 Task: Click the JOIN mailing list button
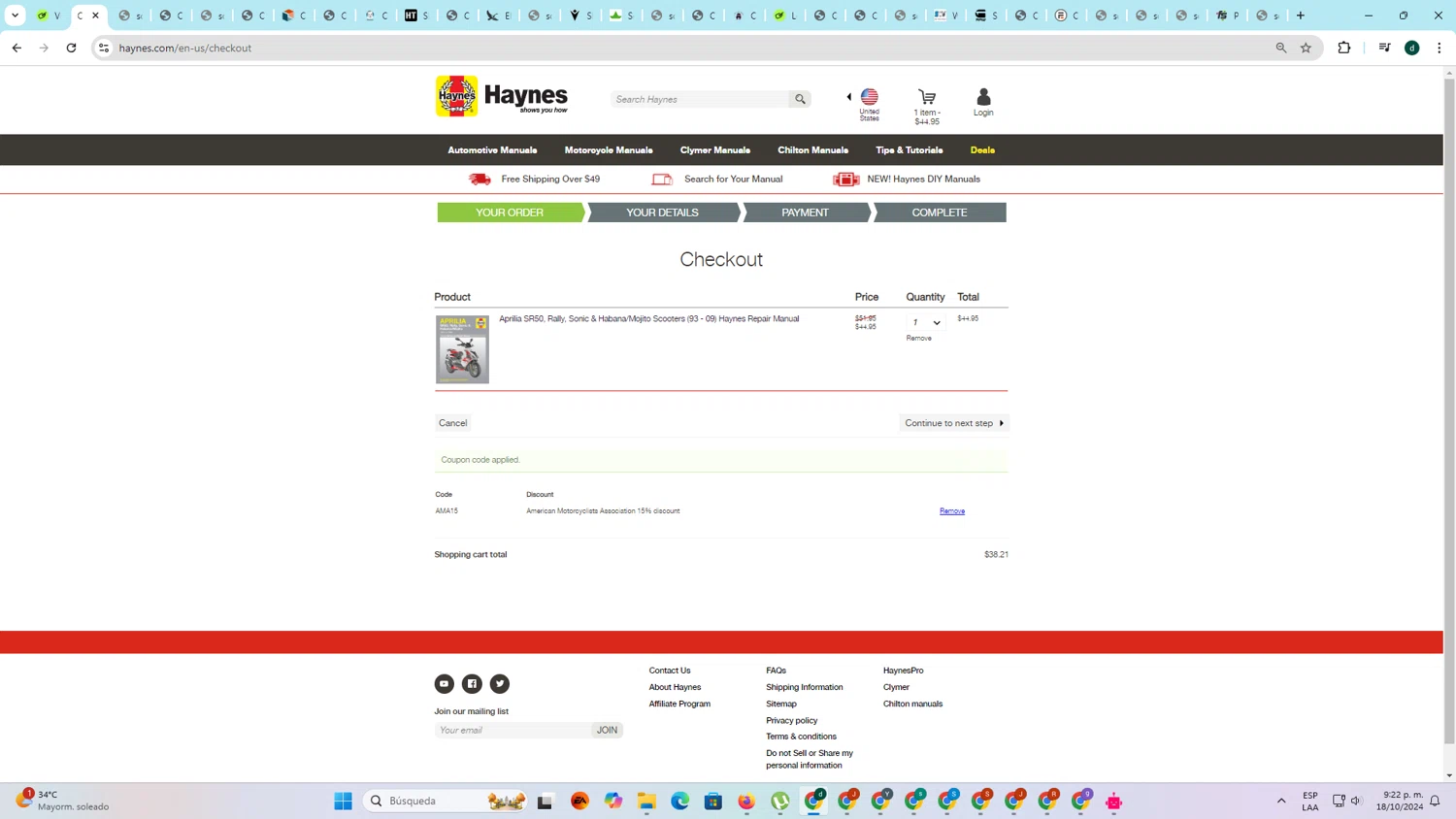click(607, 730)
